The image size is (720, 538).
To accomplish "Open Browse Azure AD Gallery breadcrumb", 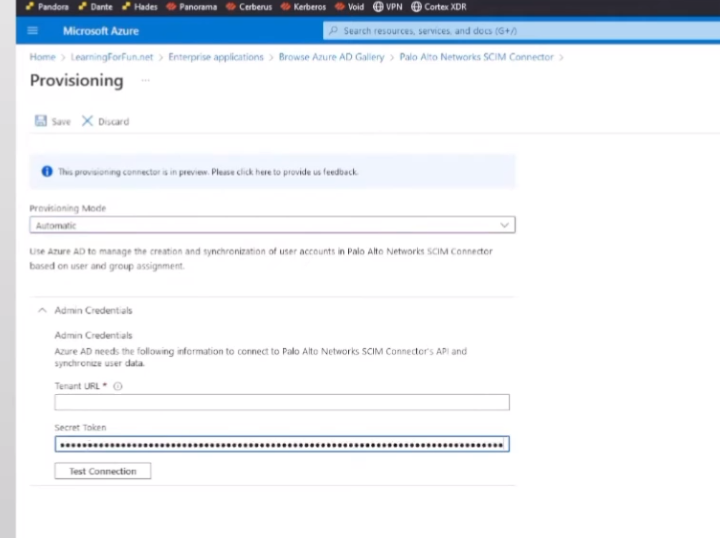I will (332, 57).
